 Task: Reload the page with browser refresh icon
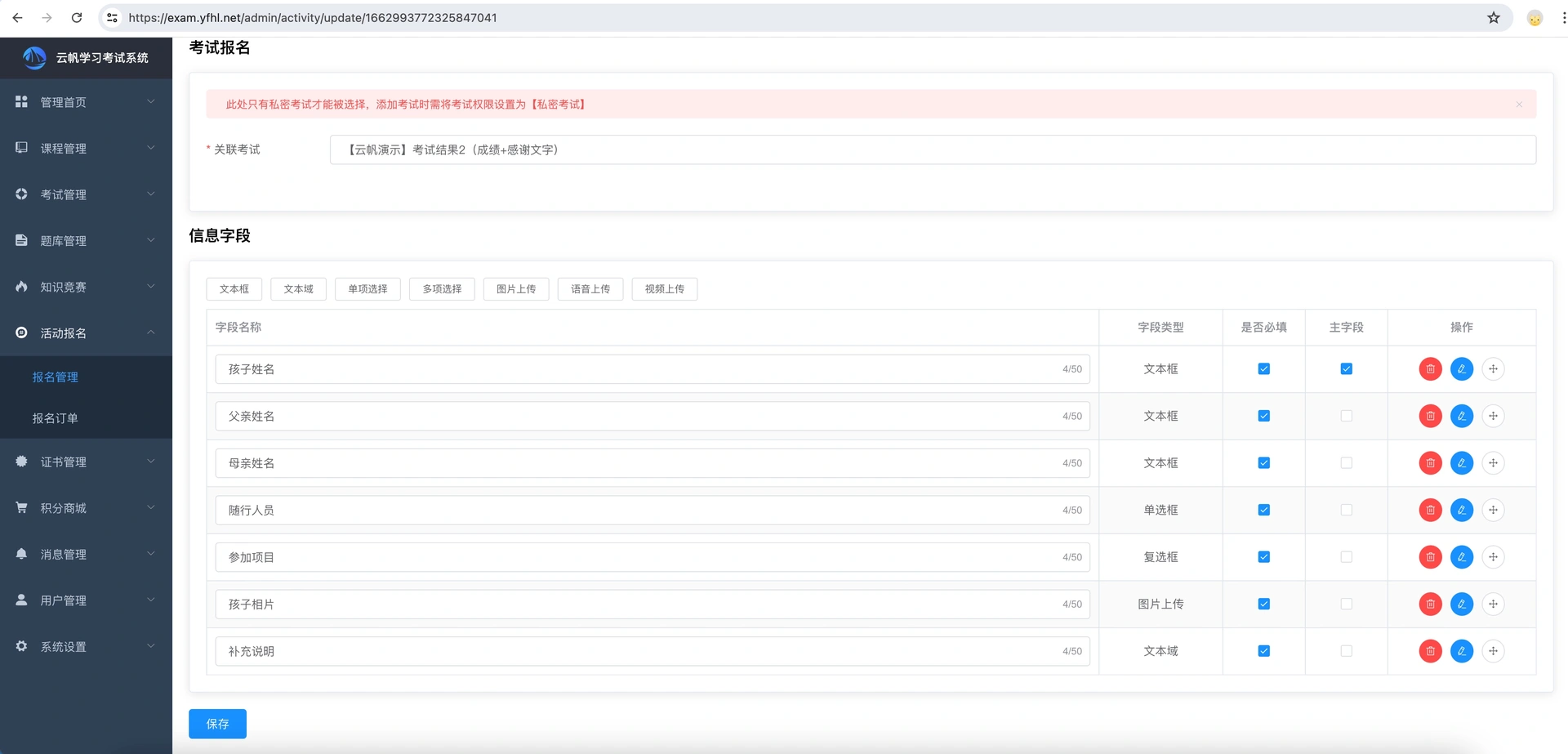77,17
